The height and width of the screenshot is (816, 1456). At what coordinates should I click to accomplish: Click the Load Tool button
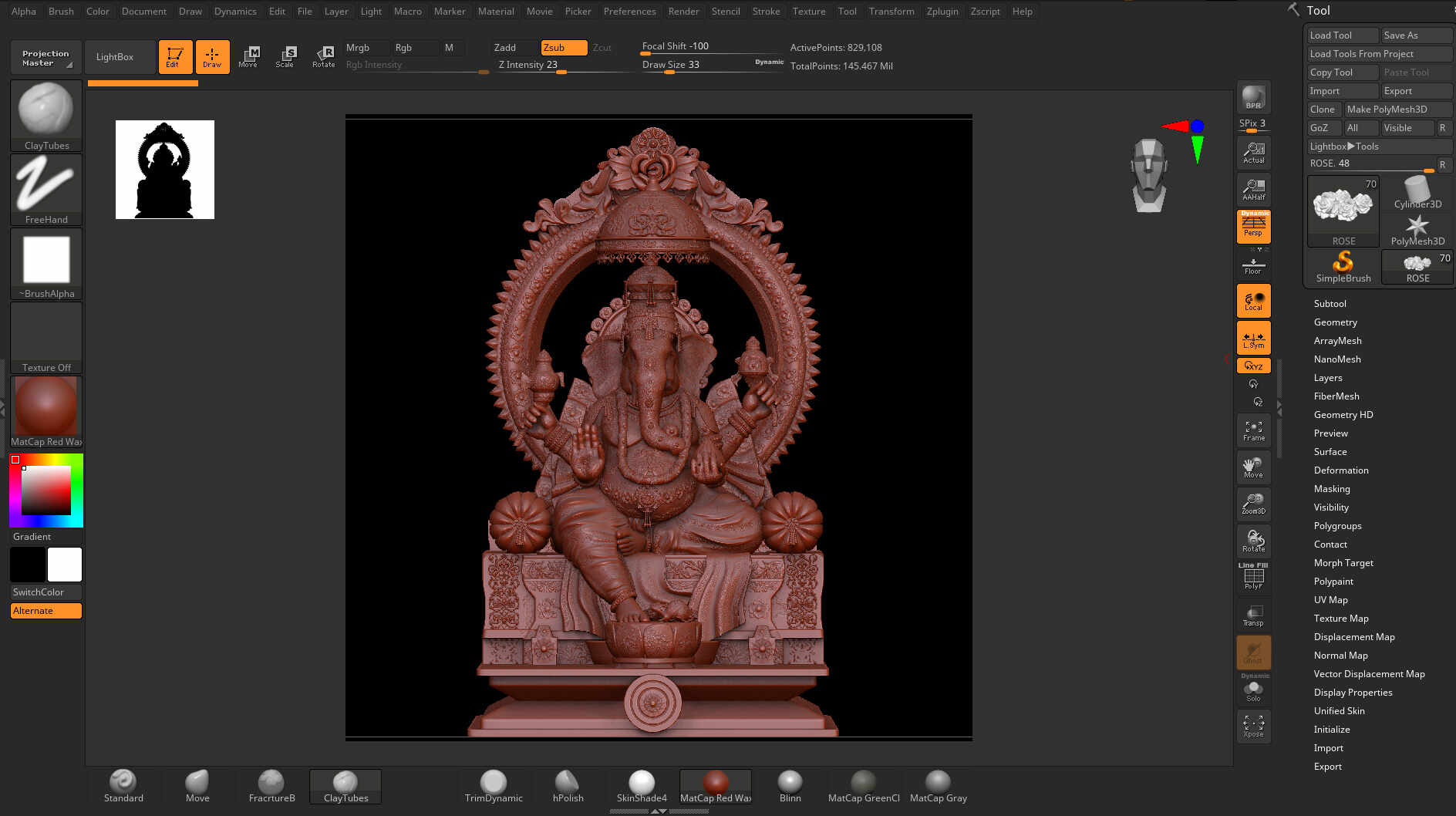coord(1343,35)
